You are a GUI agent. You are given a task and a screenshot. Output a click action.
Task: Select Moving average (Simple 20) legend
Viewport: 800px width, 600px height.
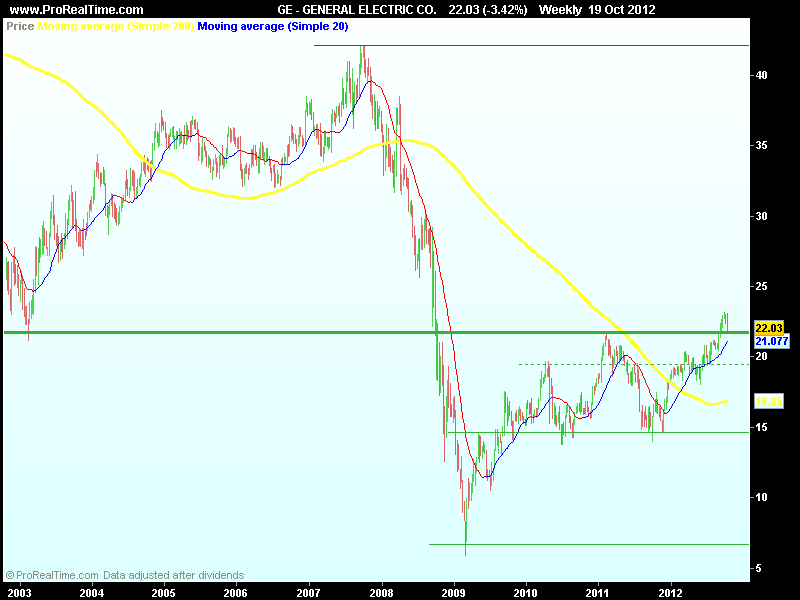(273, 26)
